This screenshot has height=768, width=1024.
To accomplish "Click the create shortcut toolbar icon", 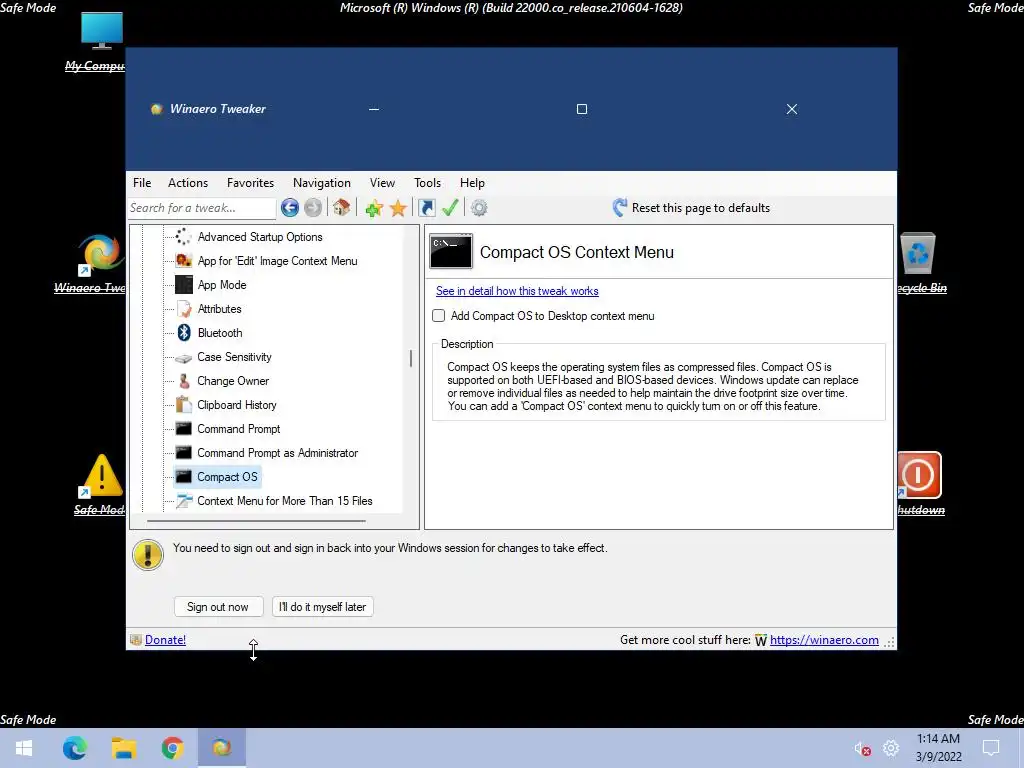I will tap(426, 208).
